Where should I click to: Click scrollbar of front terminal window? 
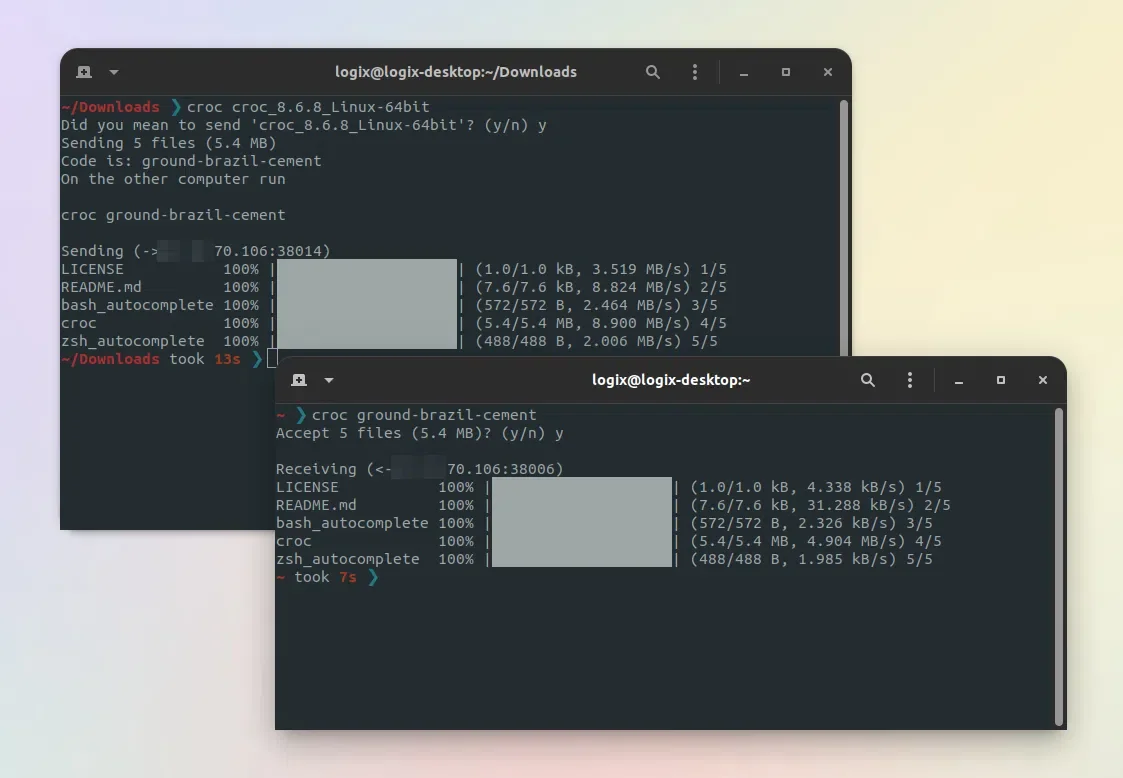pos(1059,567)
